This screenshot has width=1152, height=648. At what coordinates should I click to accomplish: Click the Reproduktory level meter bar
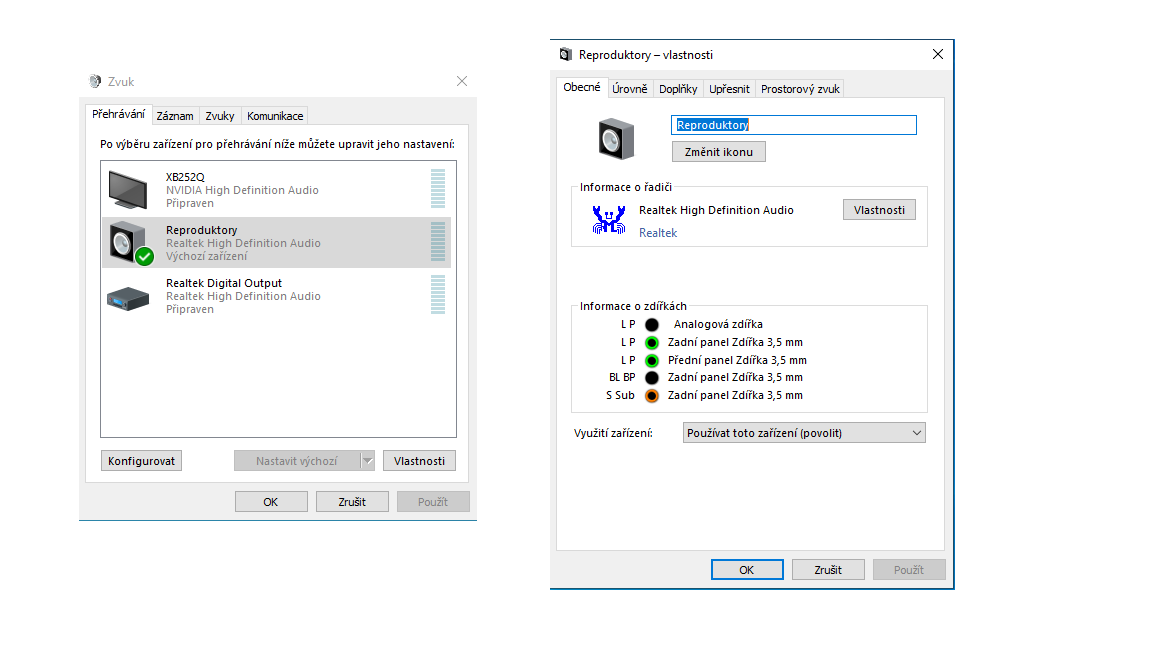(438, 243)
